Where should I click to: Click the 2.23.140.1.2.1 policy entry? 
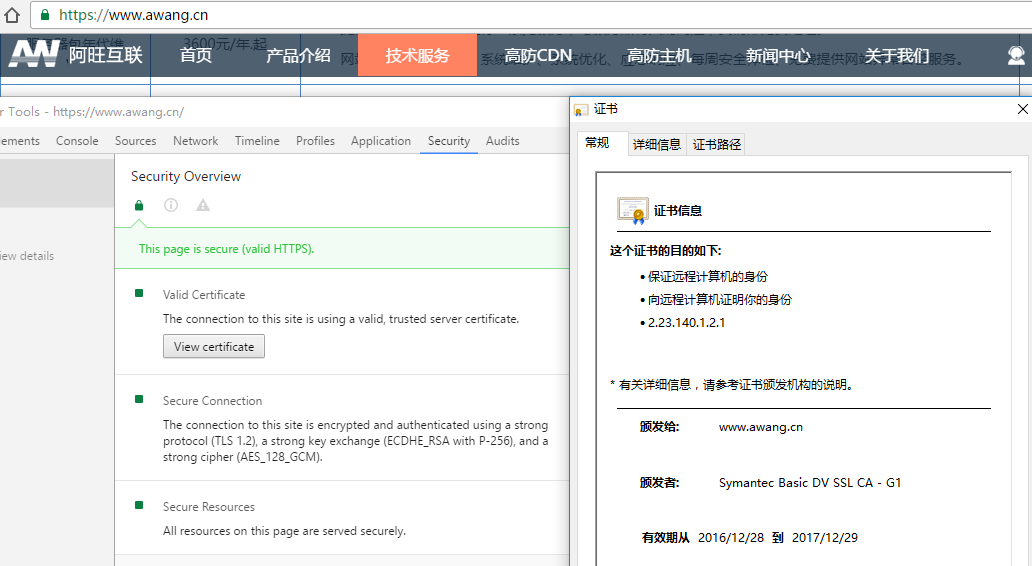(686, 322)
